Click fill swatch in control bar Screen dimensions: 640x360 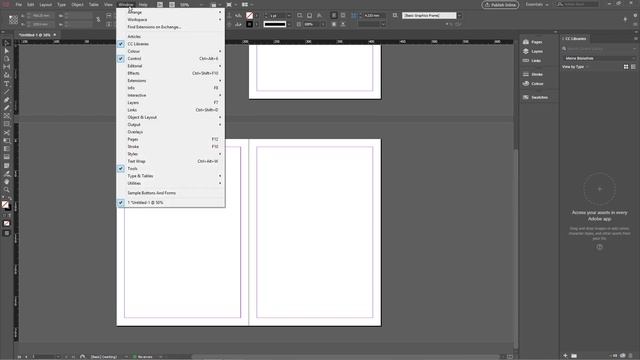coord(249,16)
